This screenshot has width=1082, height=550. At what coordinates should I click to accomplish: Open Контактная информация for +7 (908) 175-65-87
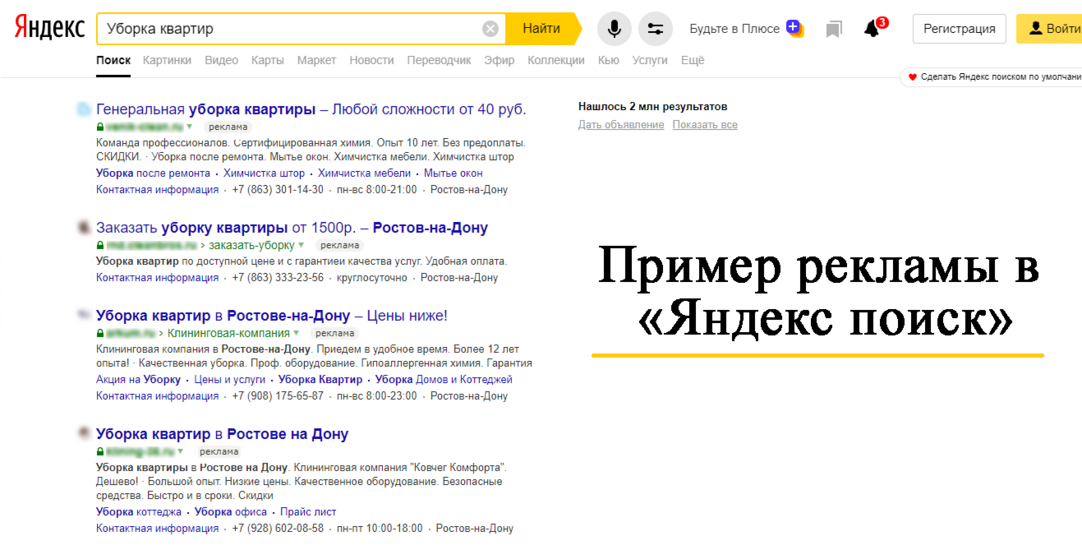point(157,396)
